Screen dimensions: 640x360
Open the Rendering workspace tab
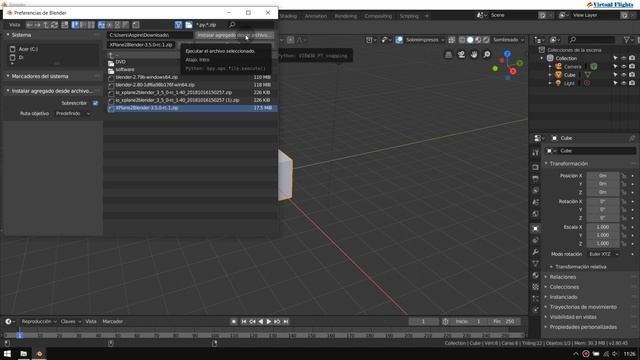[345, 16]
